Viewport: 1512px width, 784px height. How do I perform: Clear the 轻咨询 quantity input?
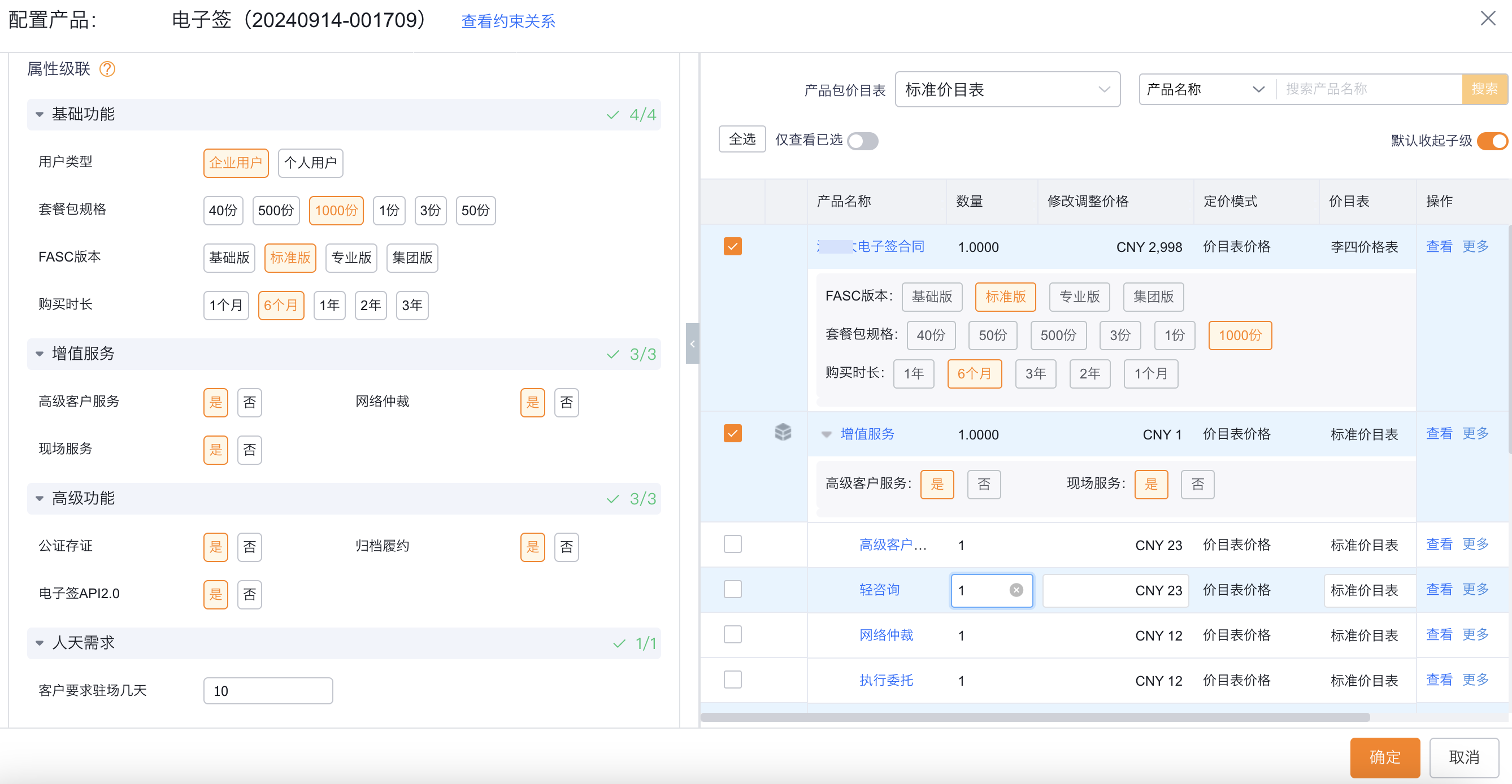pos(1016,590)
